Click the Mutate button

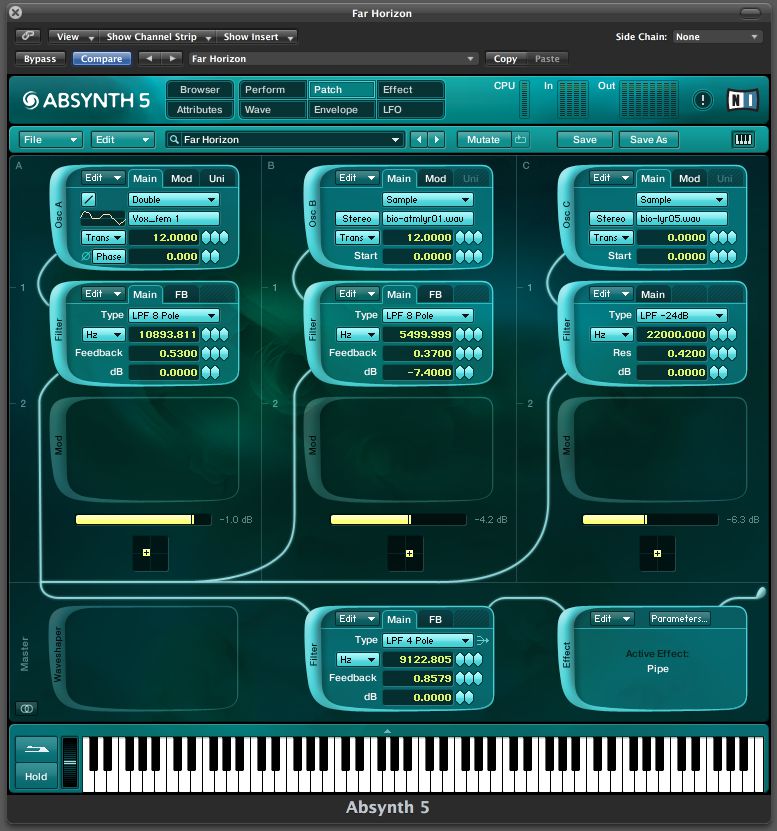(x=483, y=139)
